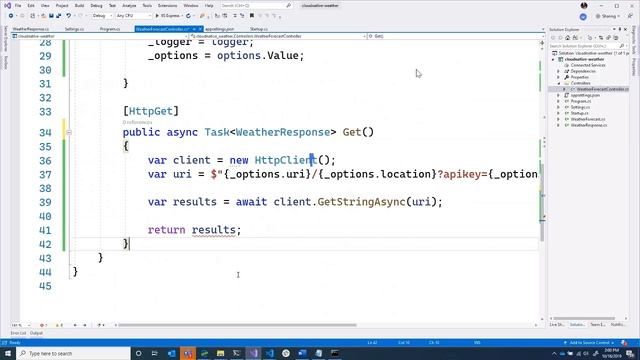The width and height of the screenshot is (640, 360).
Task: Click the HttpGet attribute text
Action: (x=151, y=111)
